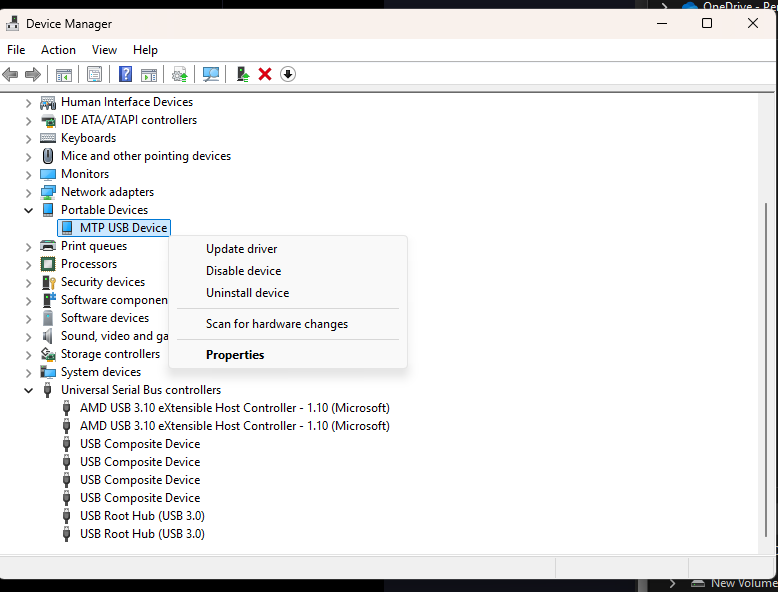Click the Help toolbar icon
The image size is (778, 592).
pos(126,74)
